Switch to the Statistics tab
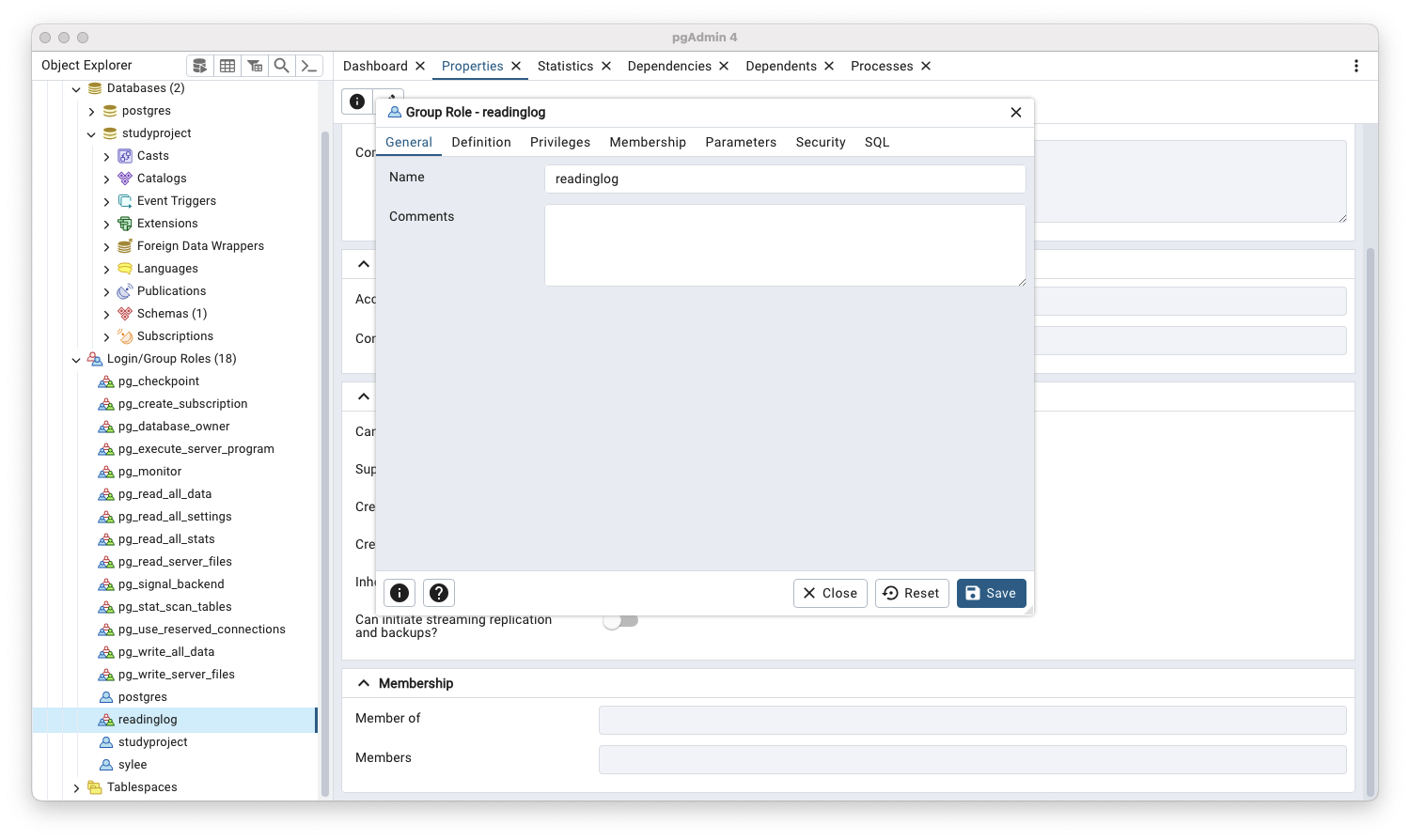The image size is (1410, 840). [x=565, y=66]
